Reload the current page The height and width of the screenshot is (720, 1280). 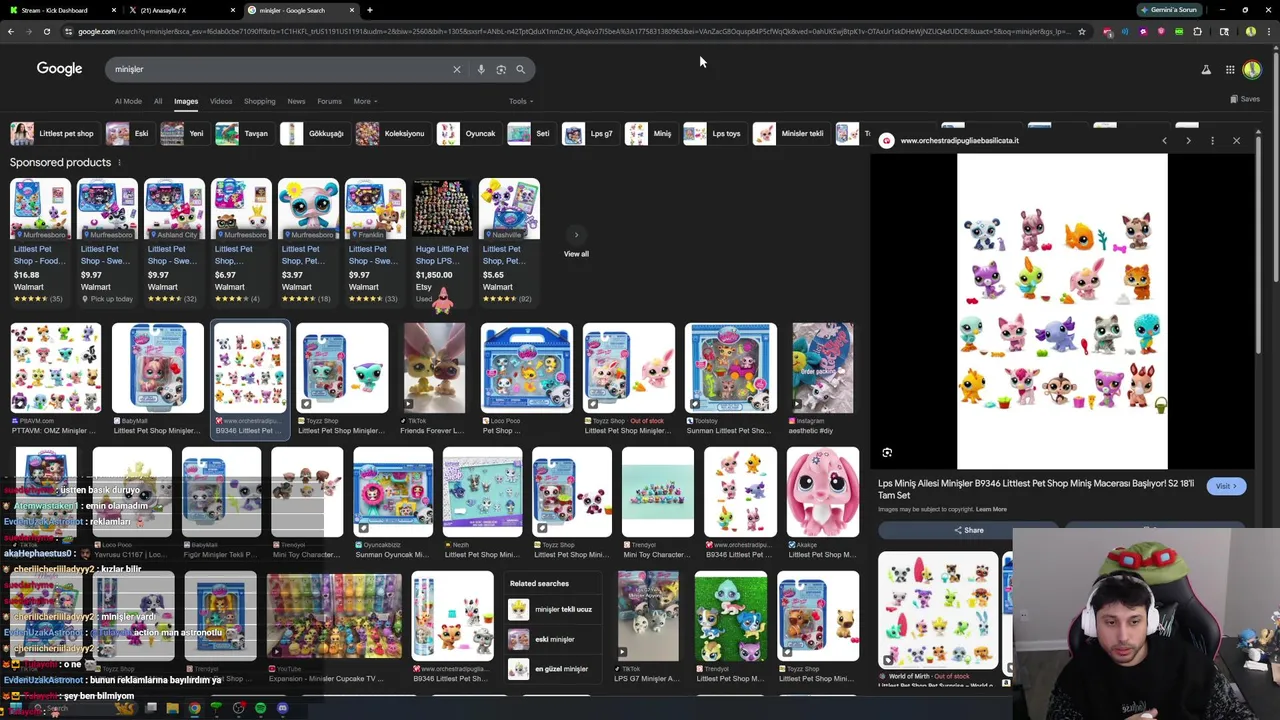pos(46,31)
